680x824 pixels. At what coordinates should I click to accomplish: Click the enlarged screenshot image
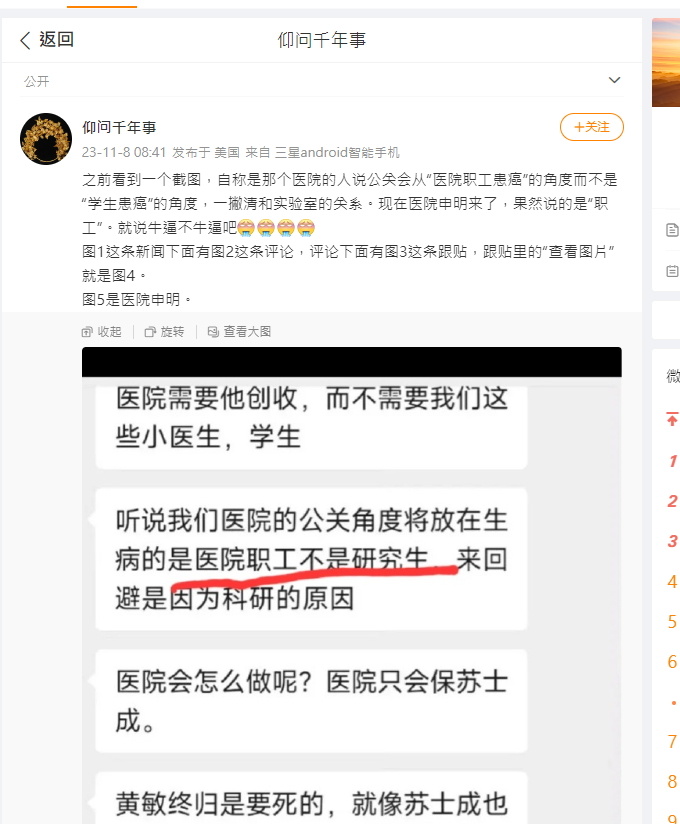click(x=352, y=585)
